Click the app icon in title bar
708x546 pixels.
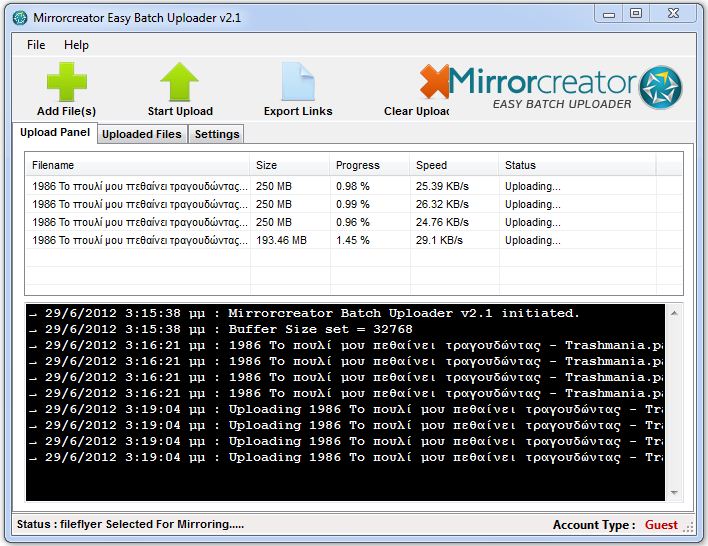[20, 18]
